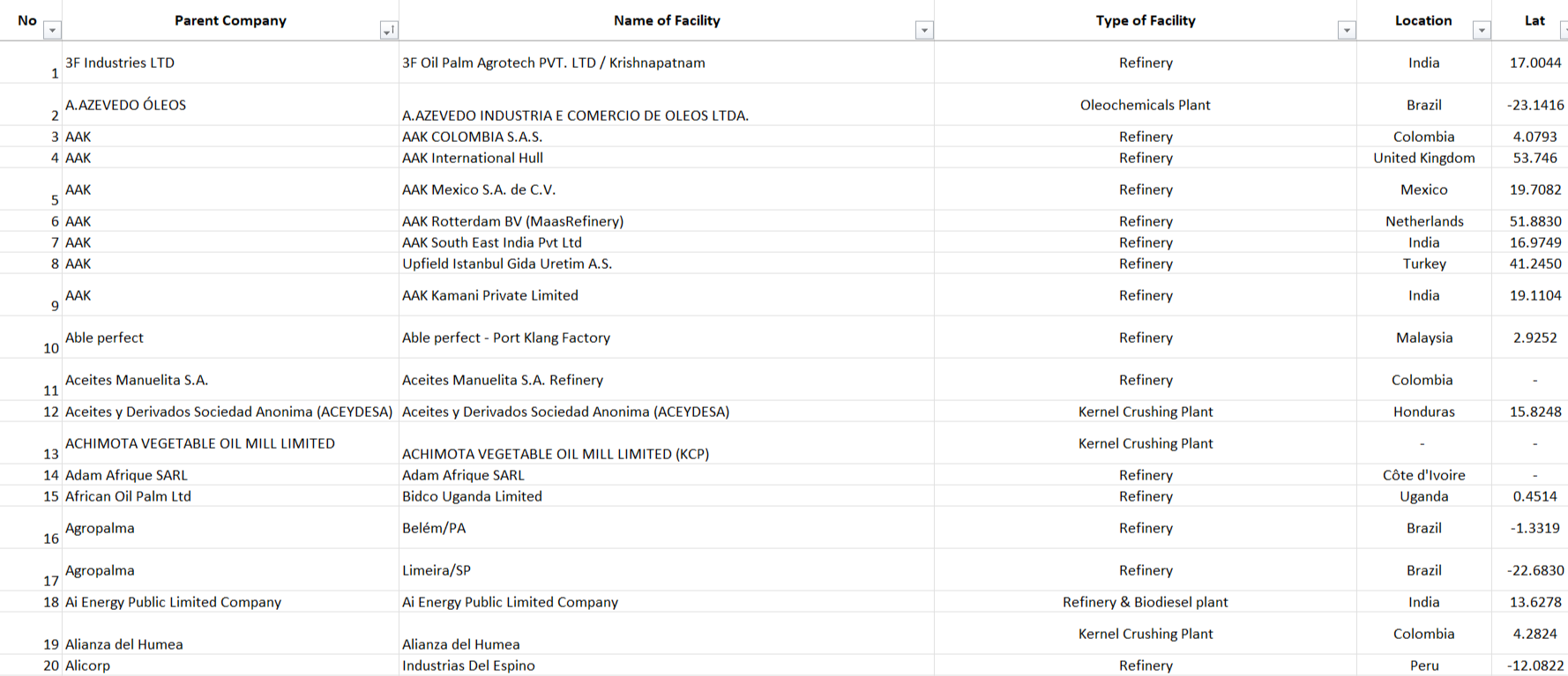Open the No column filter dropdown
The image size is (1568, 676).
(52, 30)
